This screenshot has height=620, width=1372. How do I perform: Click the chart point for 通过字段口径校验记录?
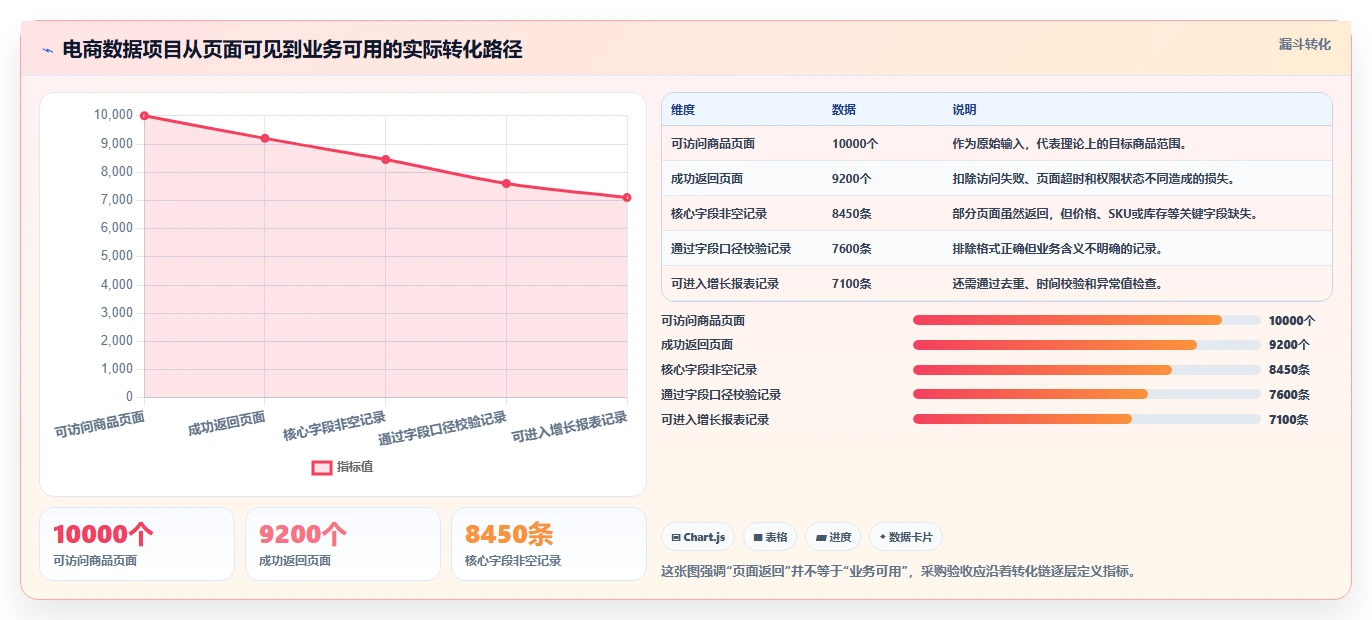(x=506, y=183)
